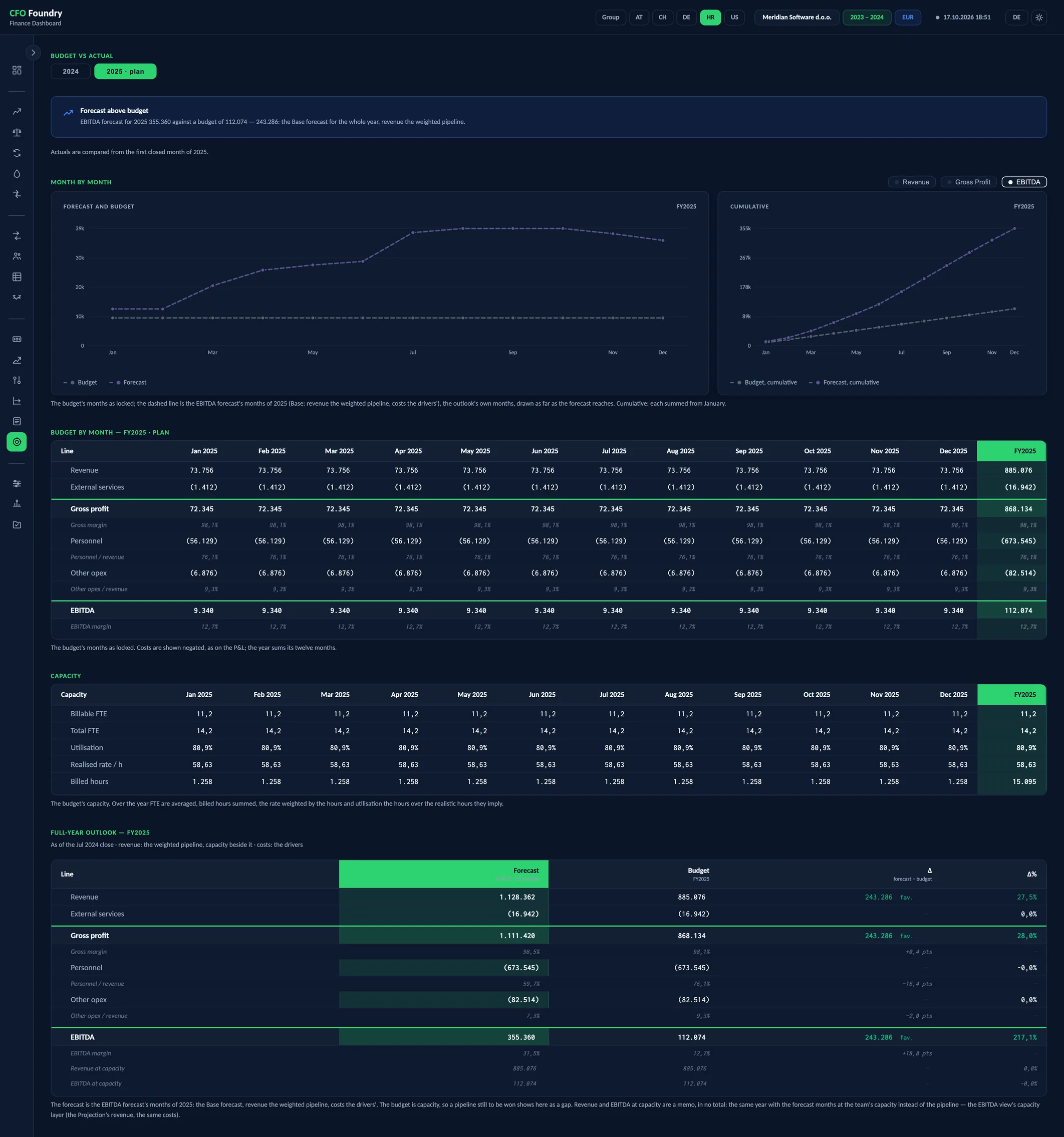Open the 2023 – 2024 period selector
The width and height of the screenshot is (1064, 1137).
pyautogui.click(x=867, y=17)
